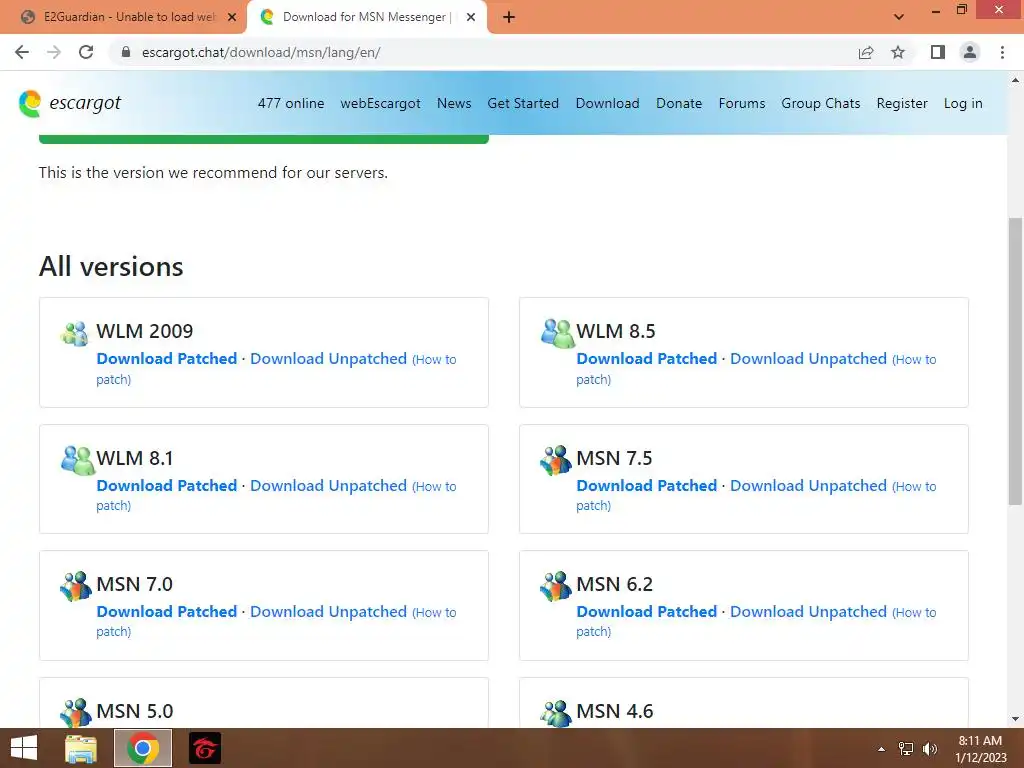Image resolution: width=1024 pixels, height=768 pixels.
Task: Click the WLM 8.5 messenger icon
Action: pos(557,333)
